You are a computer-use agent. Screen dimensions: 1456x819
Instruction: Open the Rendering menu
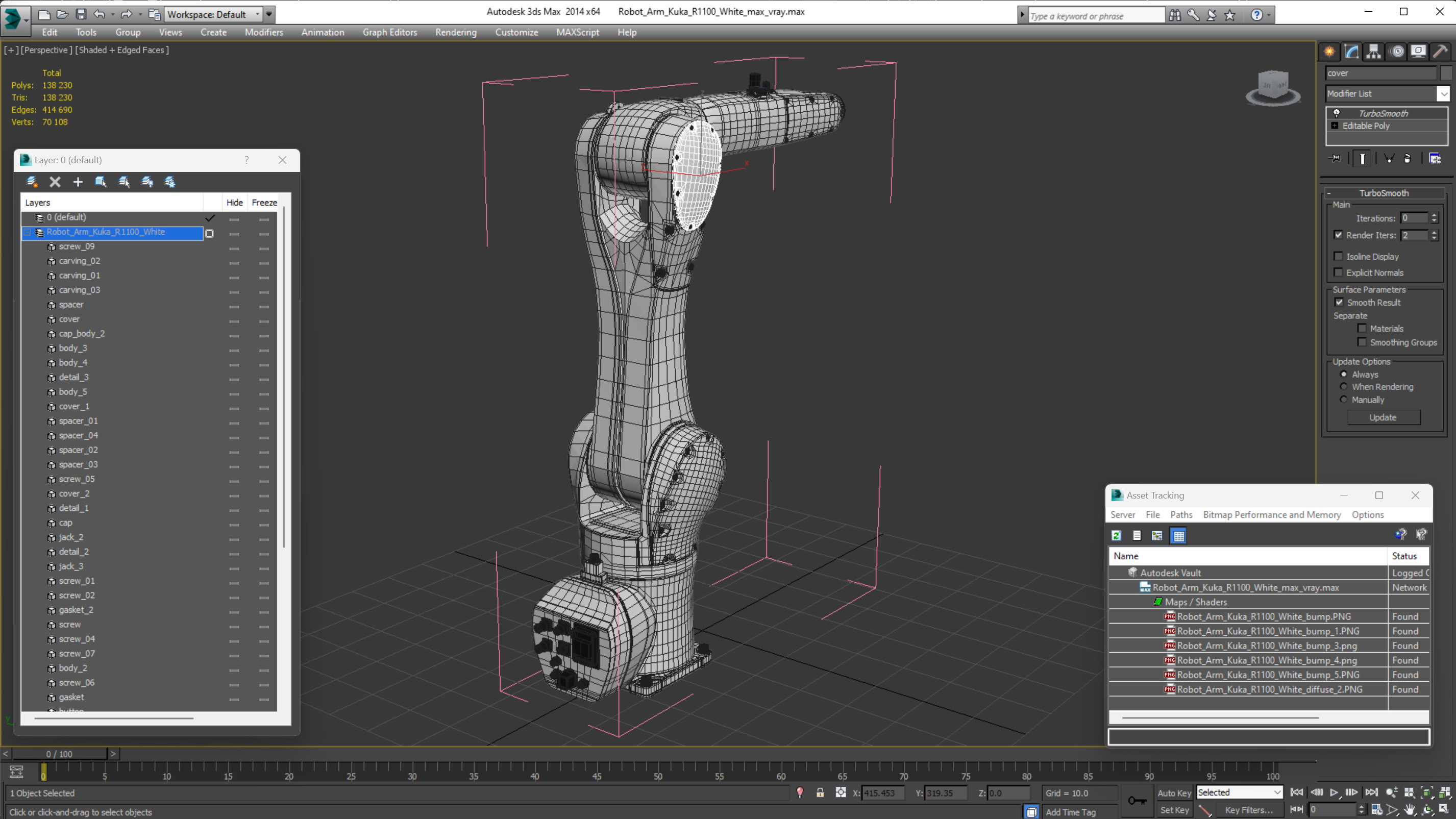coord(456,32)
